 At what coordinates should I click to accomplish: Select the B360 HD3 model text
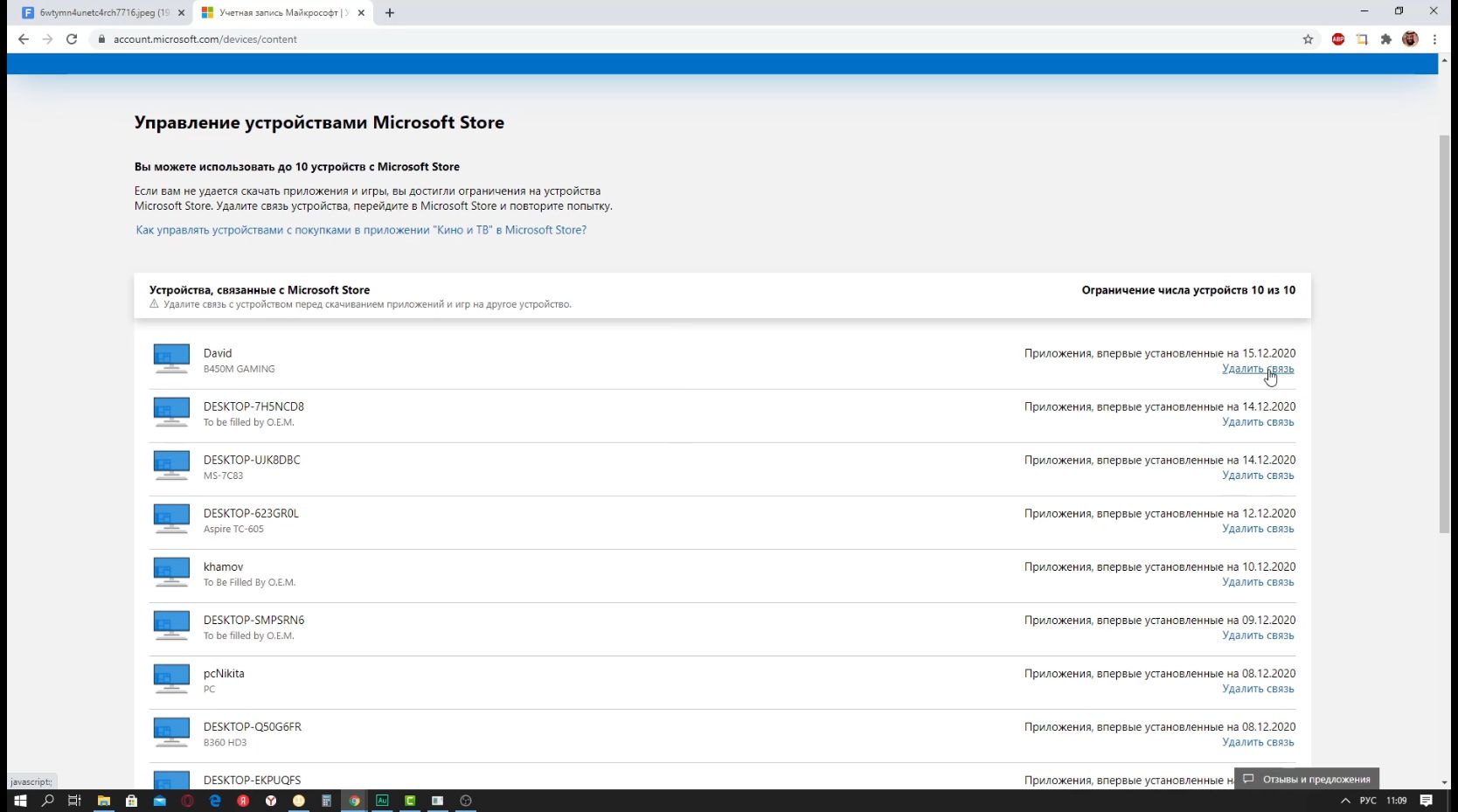(225, 742)
